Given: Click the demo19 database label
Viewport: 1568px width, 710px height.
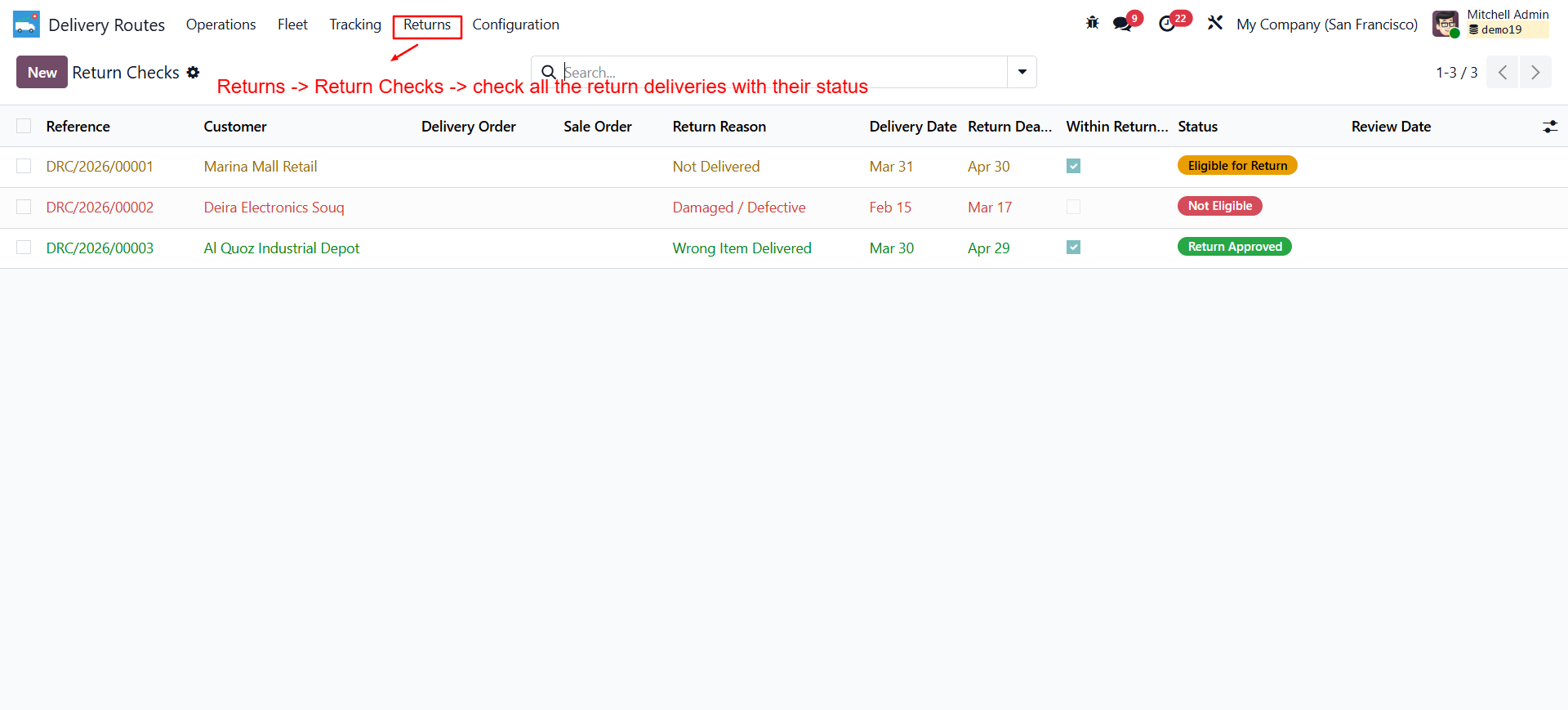Looking at the screenshot, I should [x=1501, y=30].
